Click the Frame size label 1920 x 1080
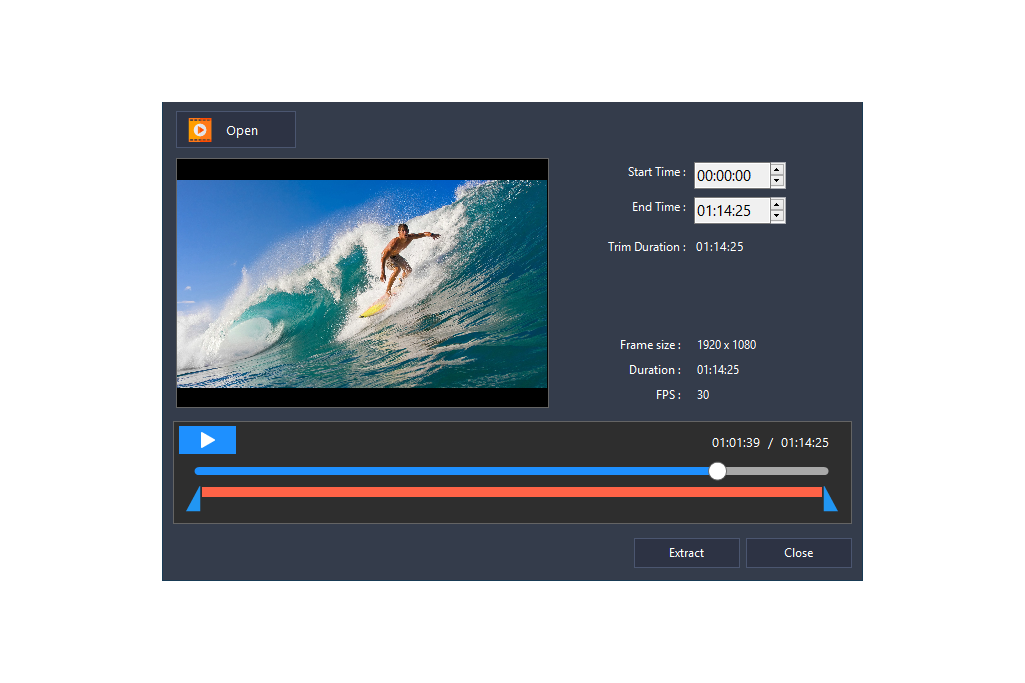This screenshot has height=683, width=1025. pyautogui.click(x=726, y=344)
